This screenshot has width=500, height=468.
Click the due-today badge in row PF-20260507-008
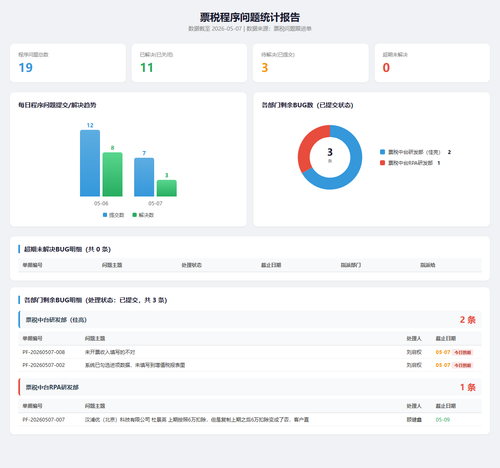(x=463, y=352)
